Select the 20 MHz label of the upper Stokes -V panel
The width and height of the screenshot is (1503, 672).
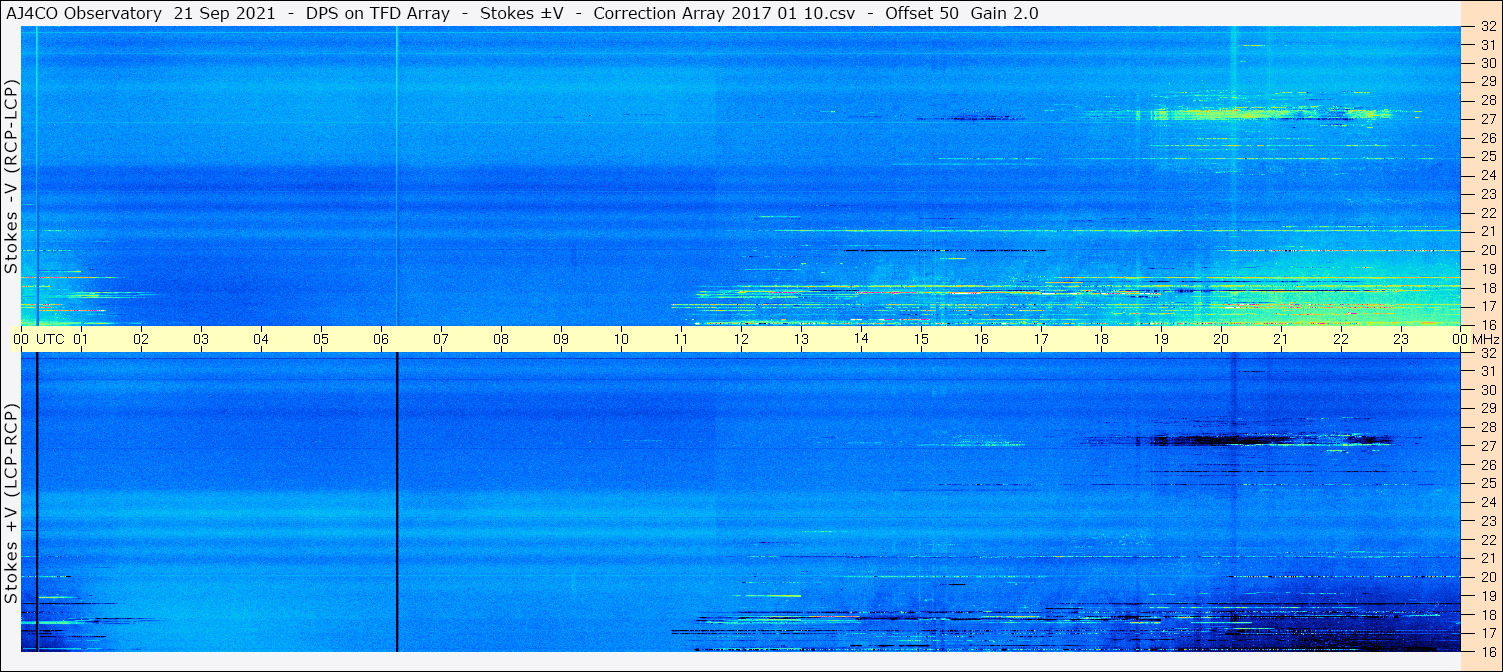pos(1488,250)
